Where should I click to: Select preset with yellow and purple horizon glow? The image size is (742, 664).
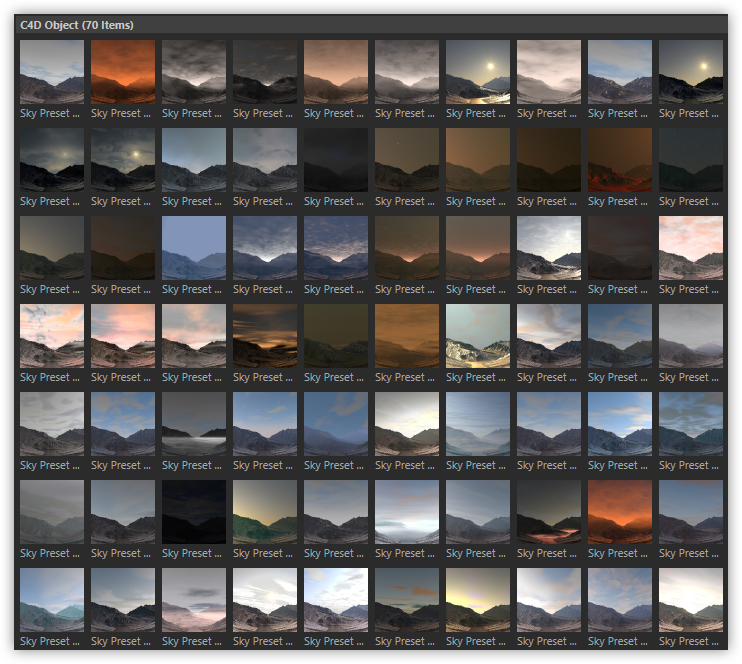[x=478, y=600]
